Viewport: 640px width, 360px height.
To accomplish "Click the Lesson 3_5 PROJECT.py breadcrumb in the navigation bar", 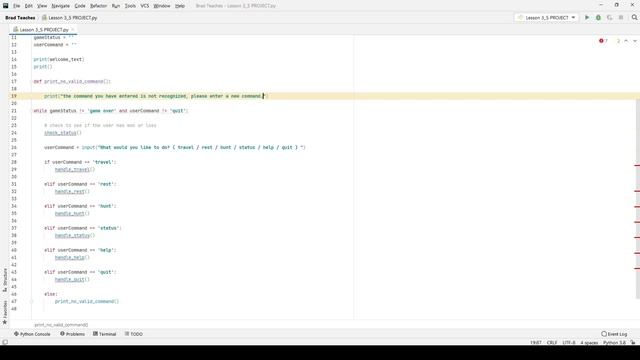I will tap(69, 18).
